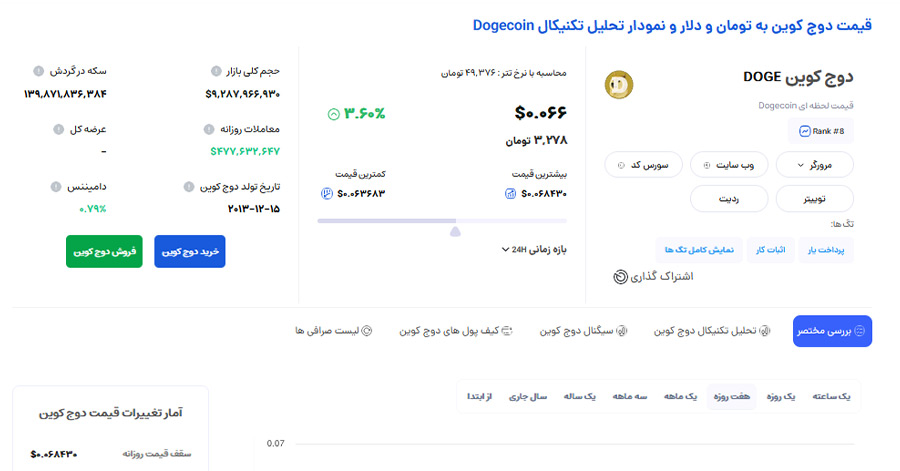Image resolution: width=900 pixels, height=471 pixels.
Task: Click the آمار تغییرات قیمت دوج کوین heading
Action: [x=110, y=413]
